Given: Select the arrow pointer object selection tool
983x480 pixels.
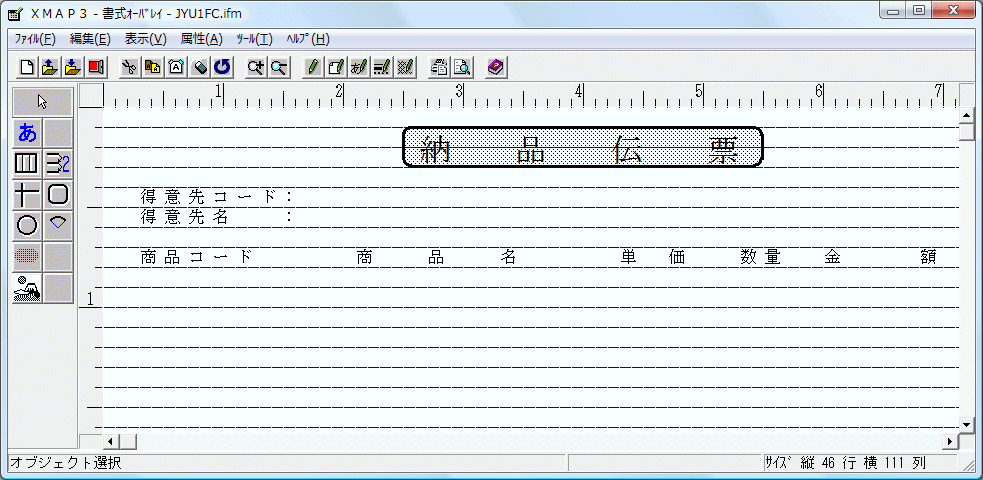Looking at the screenshot, I should (x=43, y=102).
